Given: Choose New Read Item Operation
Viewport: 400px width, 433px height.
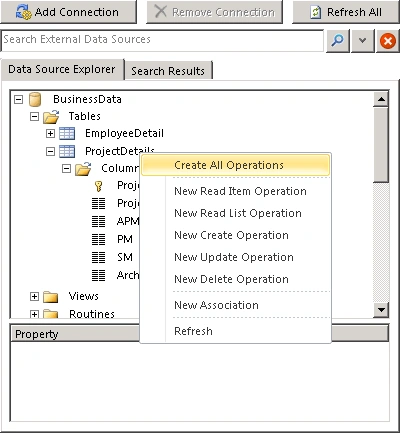Looking at the screenshot, I should pyautogui.click(x=240, y=191).
